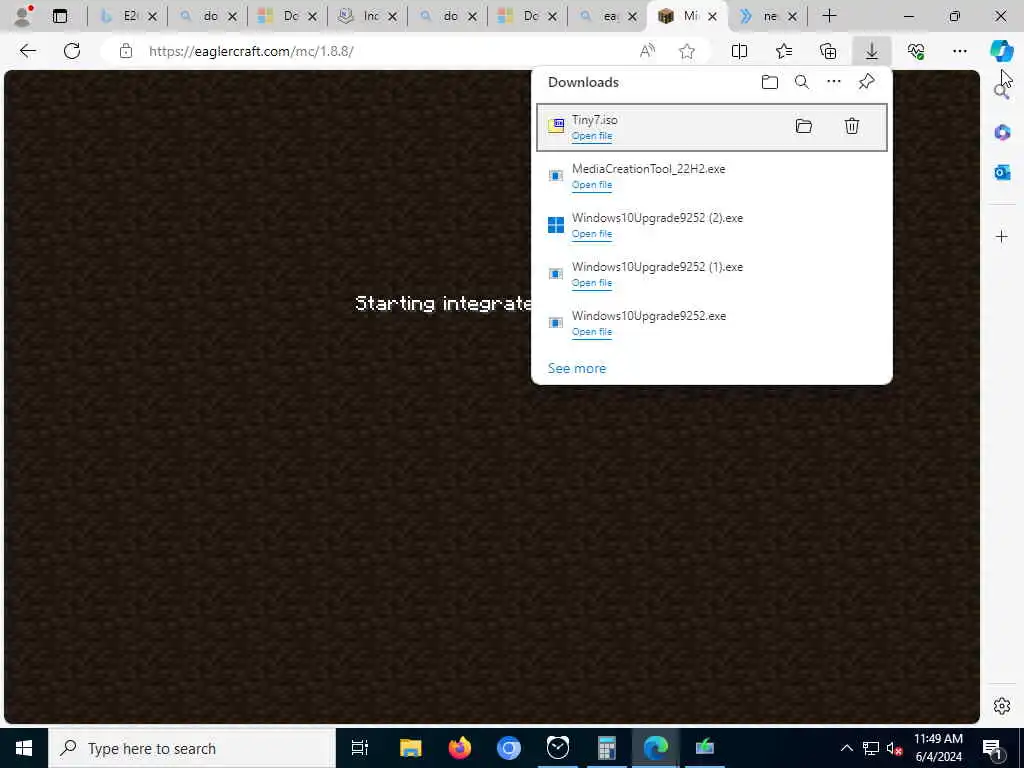
Task: Open downloads folder from panel header
Action: click(770, 82)
